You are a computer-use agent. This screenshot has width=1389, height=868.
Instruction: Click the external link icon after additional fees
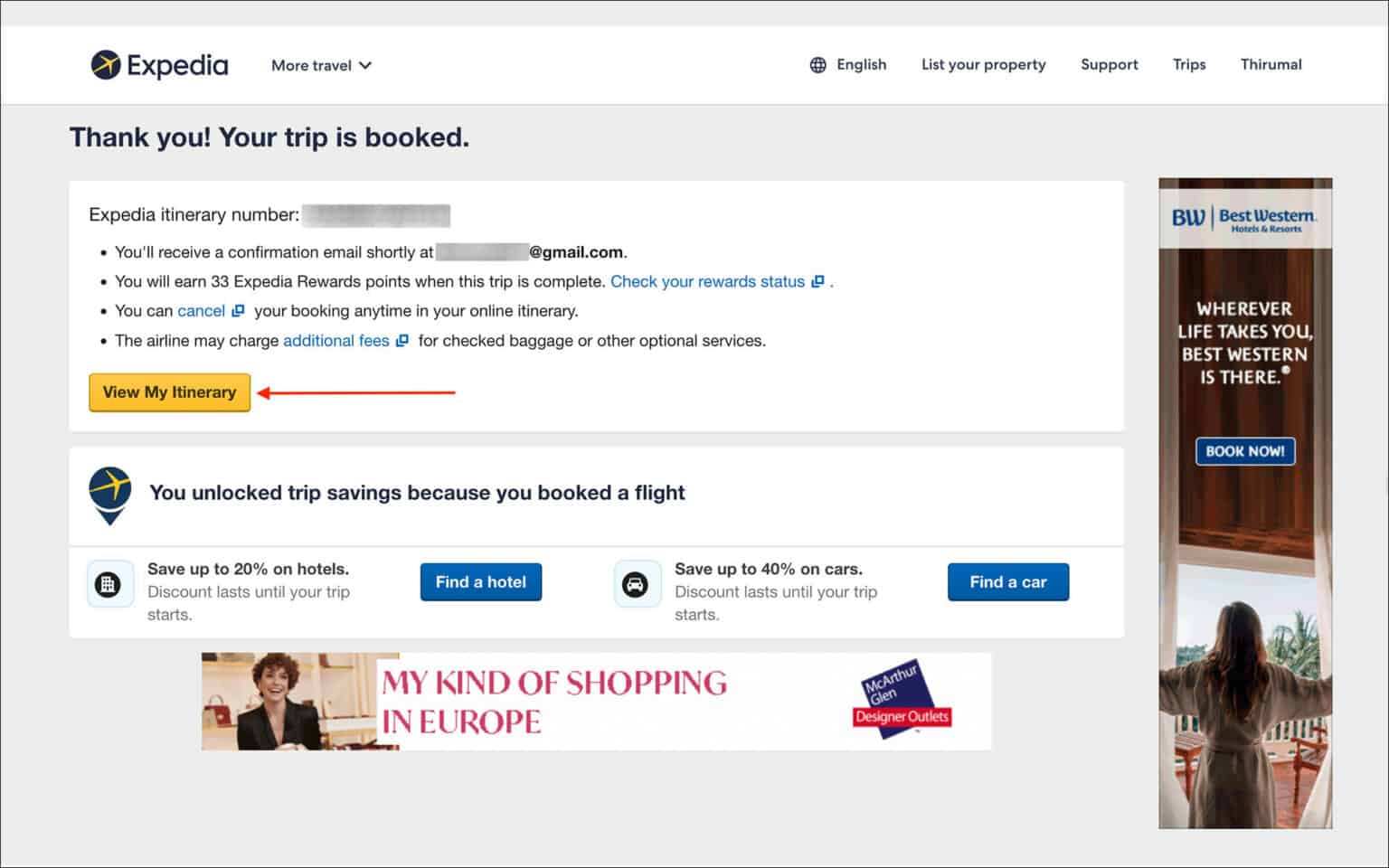point(401,340)
